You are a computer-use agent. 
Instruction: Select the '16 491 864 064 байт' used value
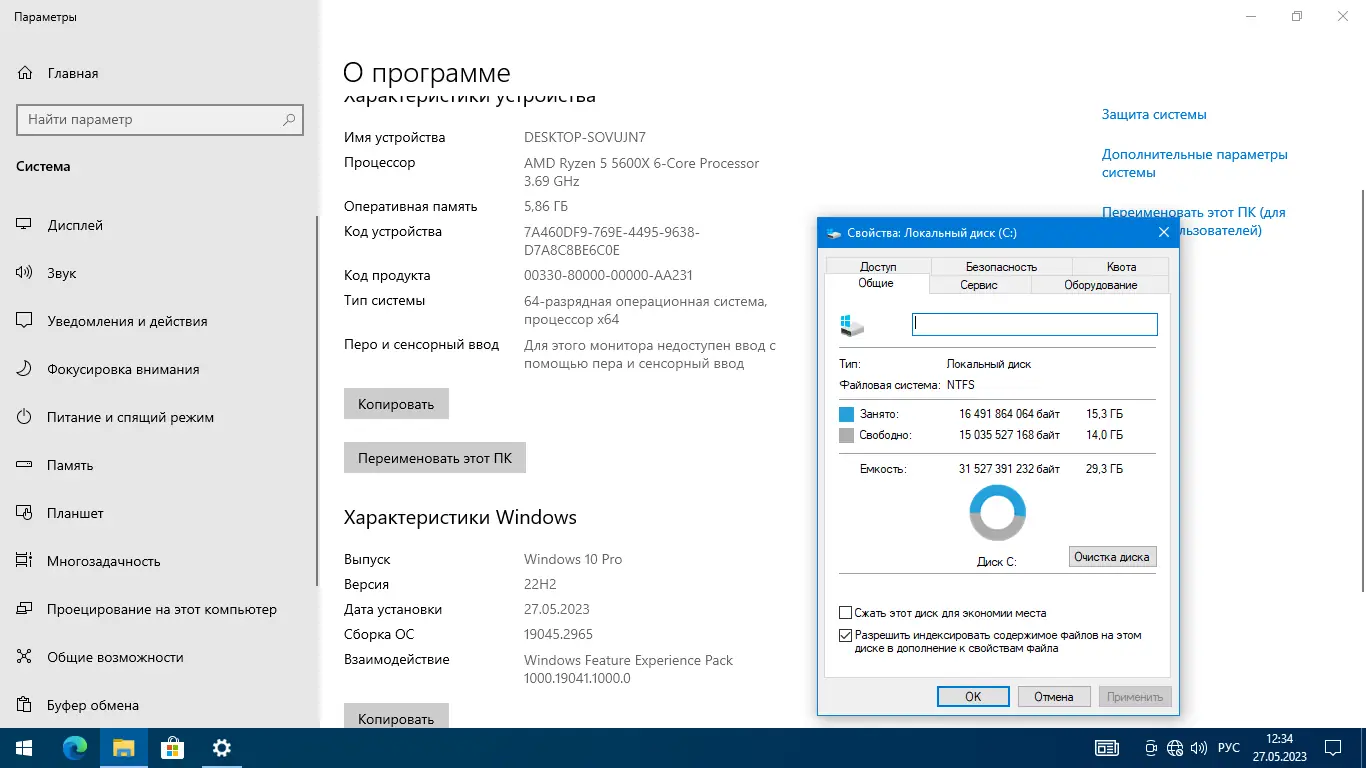(1009, 414)
